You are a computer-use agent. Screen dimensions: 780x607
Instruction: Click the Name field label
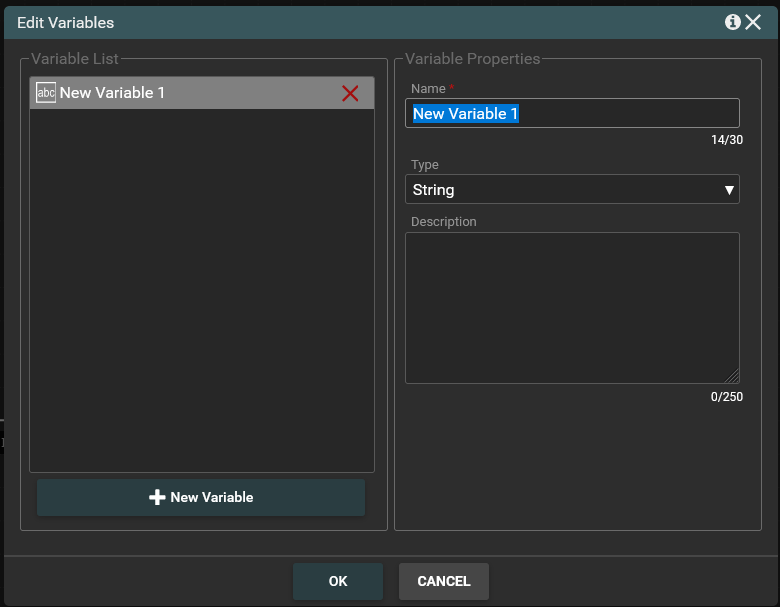(x=428, y=89)
